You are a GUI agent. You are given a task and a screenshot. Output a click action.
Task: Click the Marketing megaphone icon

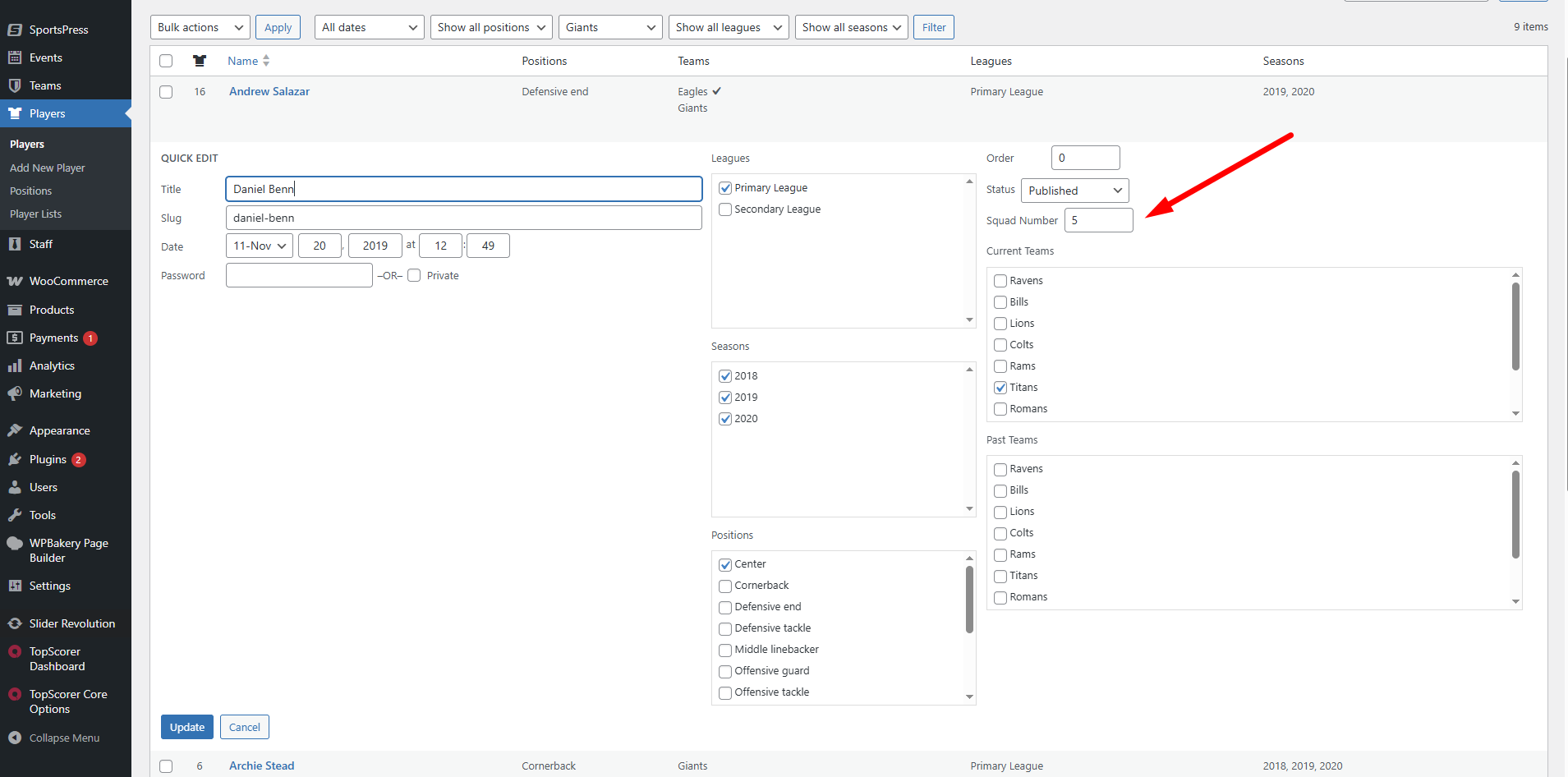coord(15,393)
